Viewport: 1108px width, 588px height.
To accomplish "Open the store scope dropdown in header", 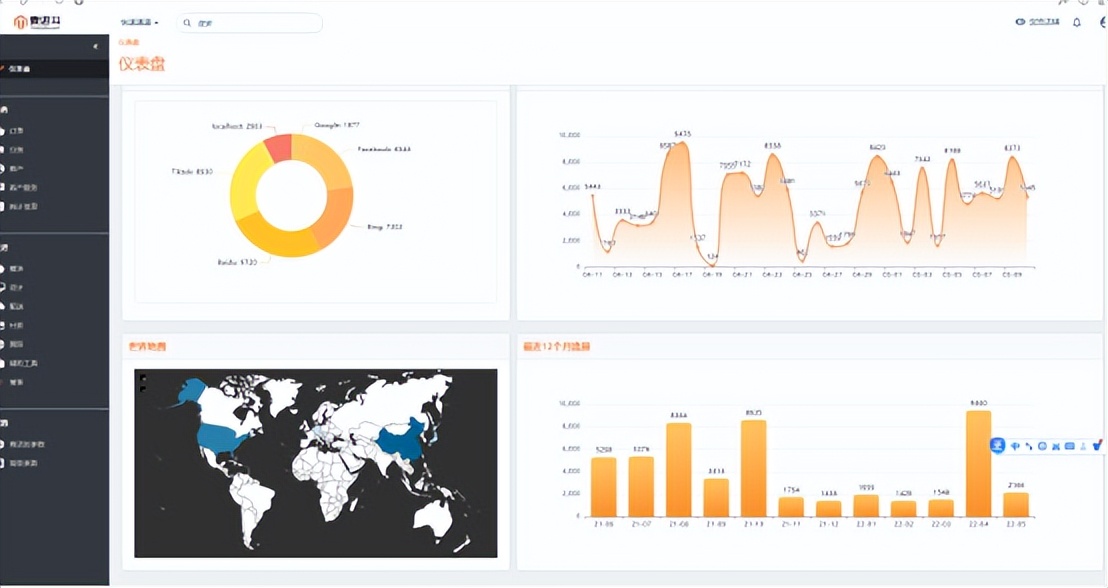I will pos(139,22).
